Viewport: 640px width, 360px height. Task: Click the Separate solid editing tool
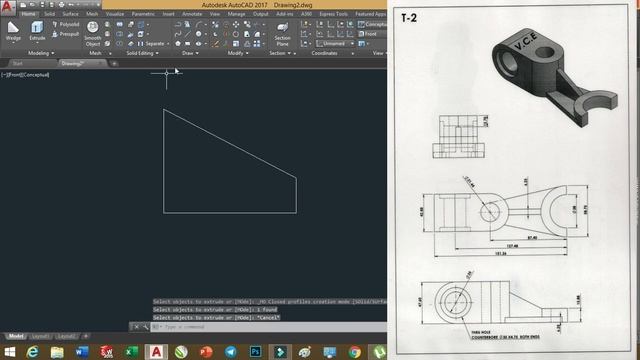[150, 44]
